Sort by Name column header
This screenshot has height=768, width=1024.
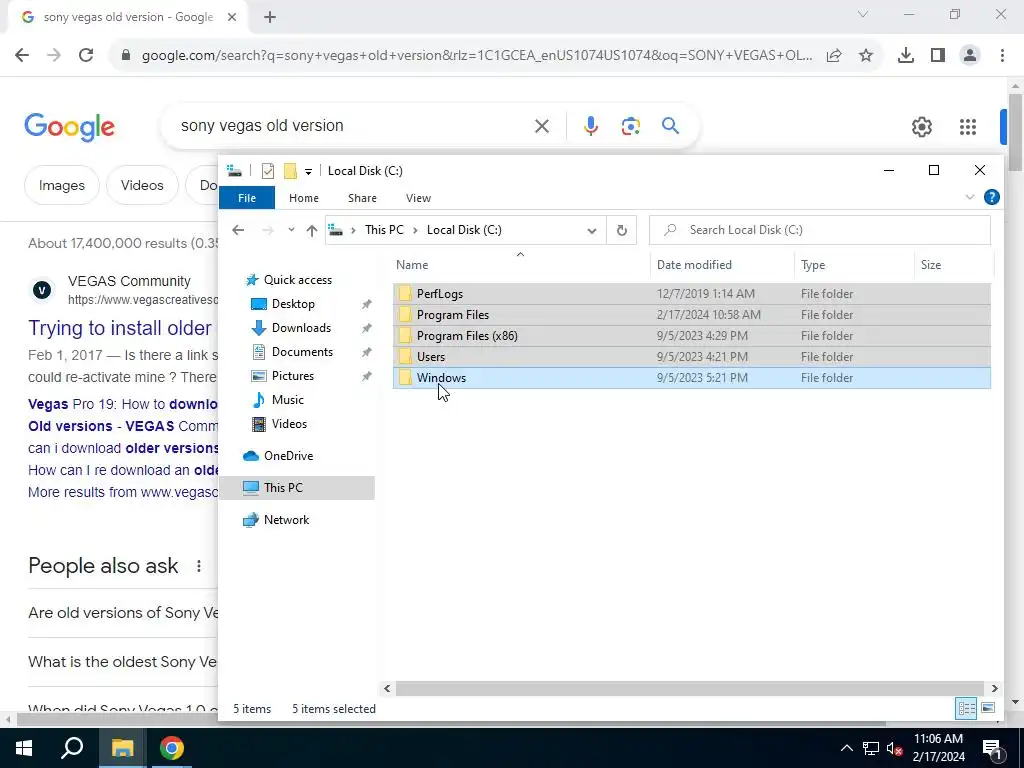coord(521,265)
